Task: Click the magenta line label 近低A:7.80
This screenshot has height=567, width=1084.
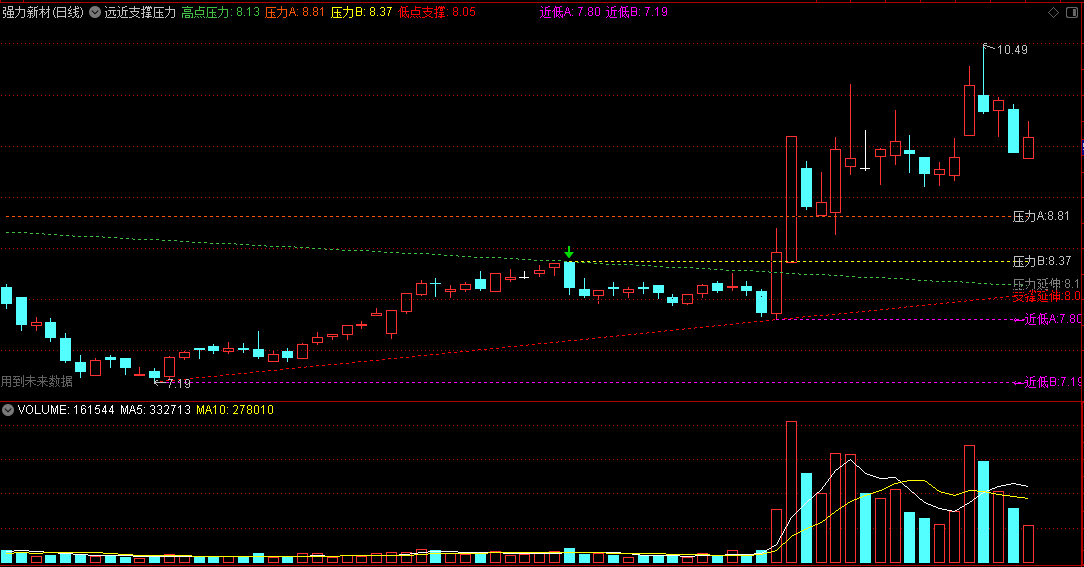Action: [x=1052, y=319]
